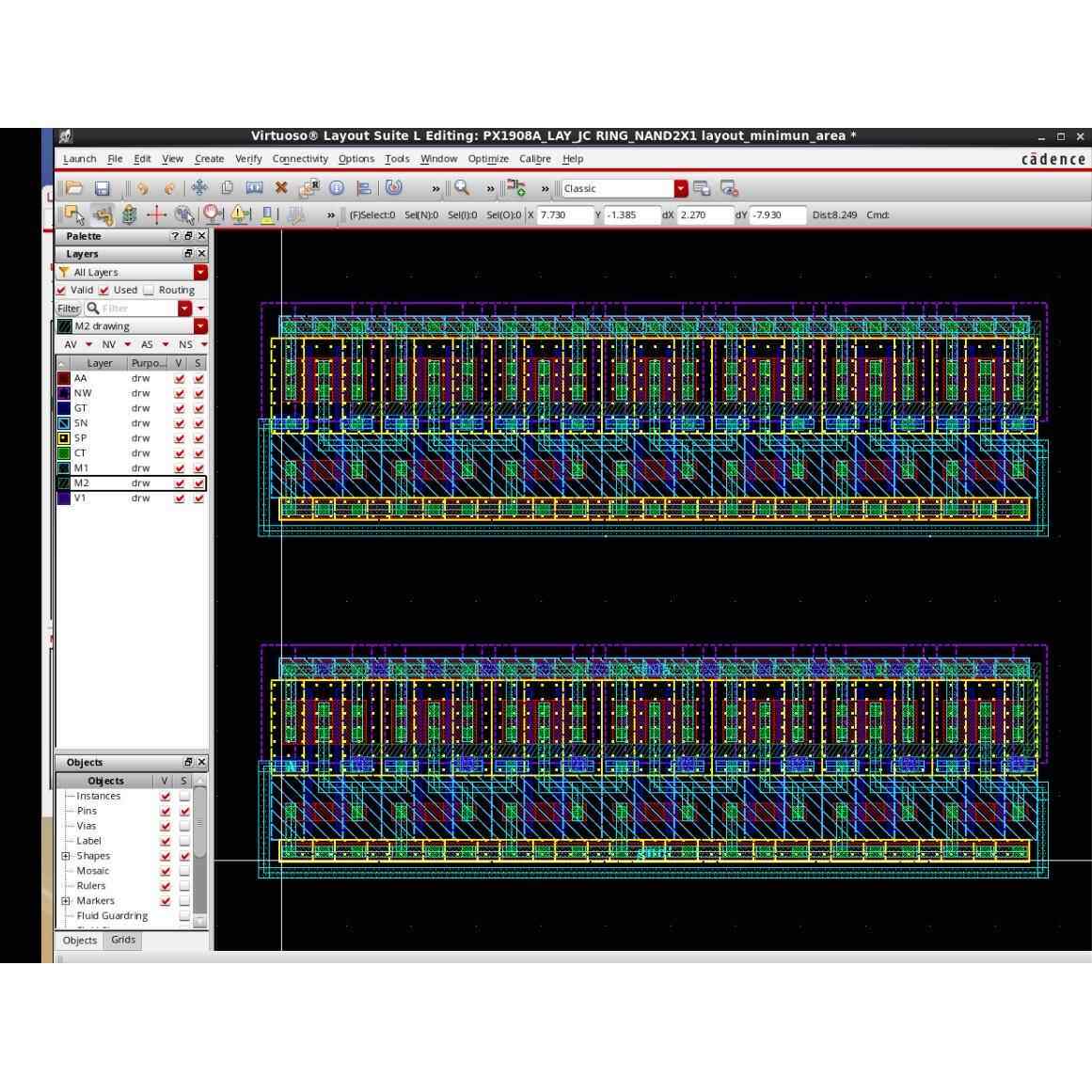Viewport: 1092px width, 1092px height.
Task: Open the All Layers dropdown
Action: [200, 273]
